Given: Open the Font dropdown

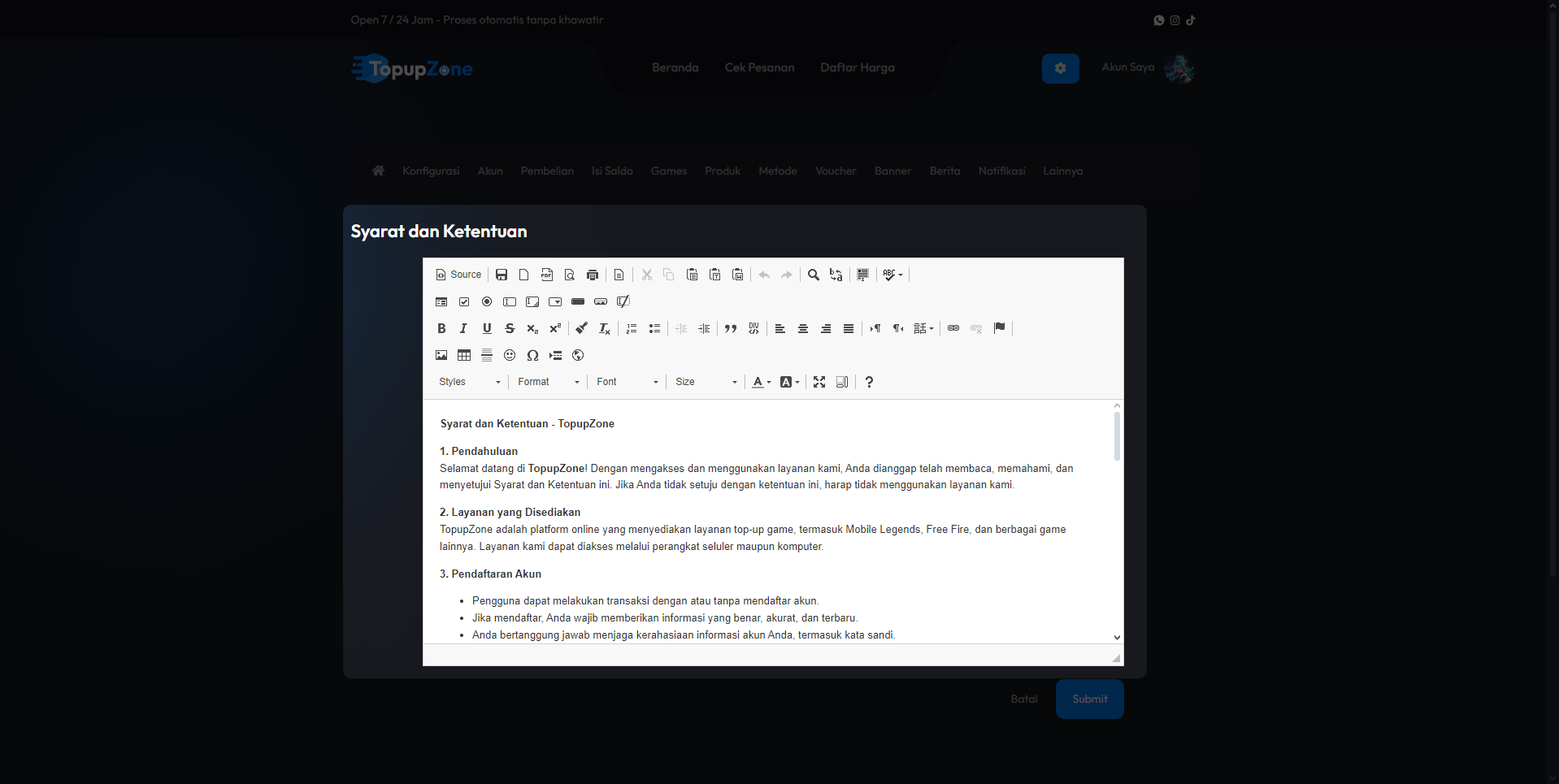Looking at the screenshot, I should click(x=628, y=382).
